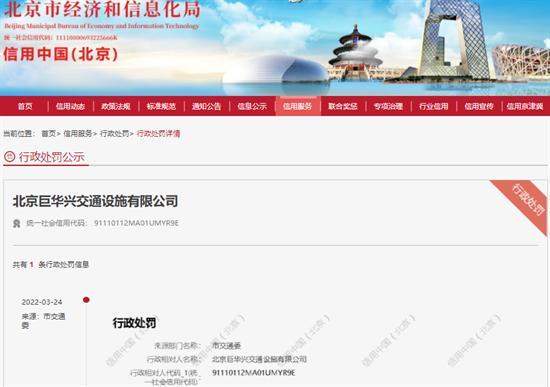Open 通知公告 navigation item
Viewport: 550px width, 387px height.
coord(206,106)
